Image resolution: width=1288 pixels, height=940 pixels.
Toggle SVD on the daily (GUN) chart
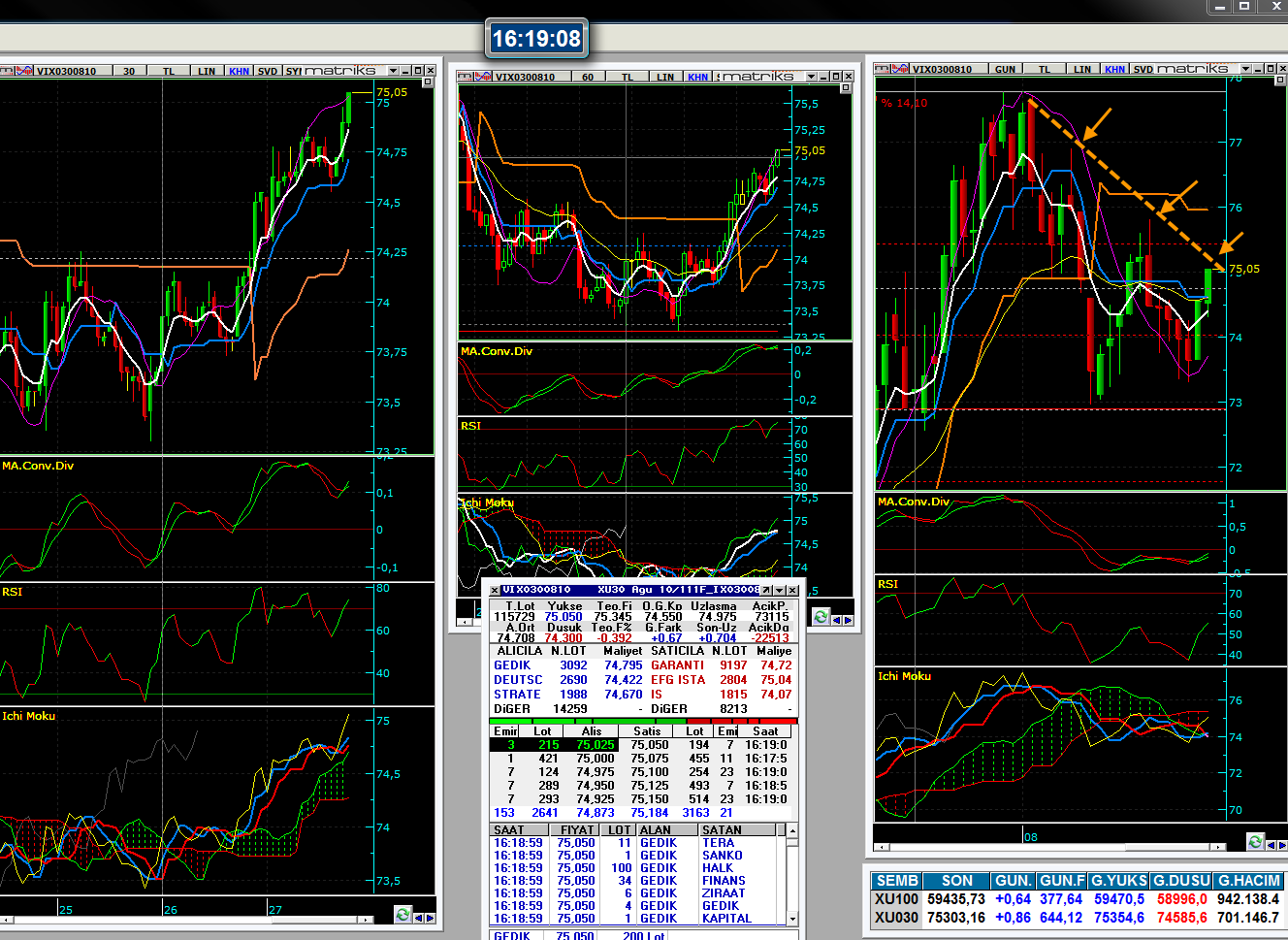(x=1143, y=69)
